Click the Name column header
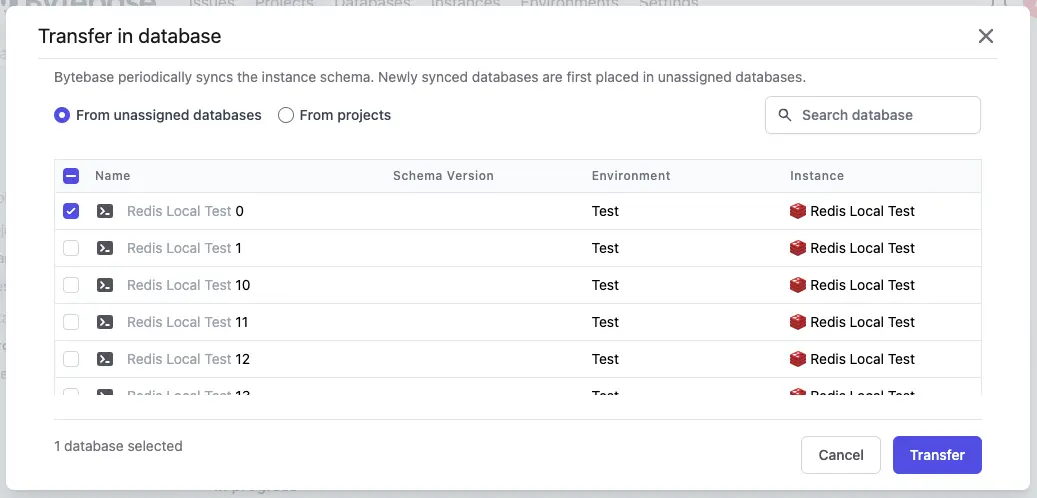The width and height of the screenshot is (1037, 498). [112, 176]
